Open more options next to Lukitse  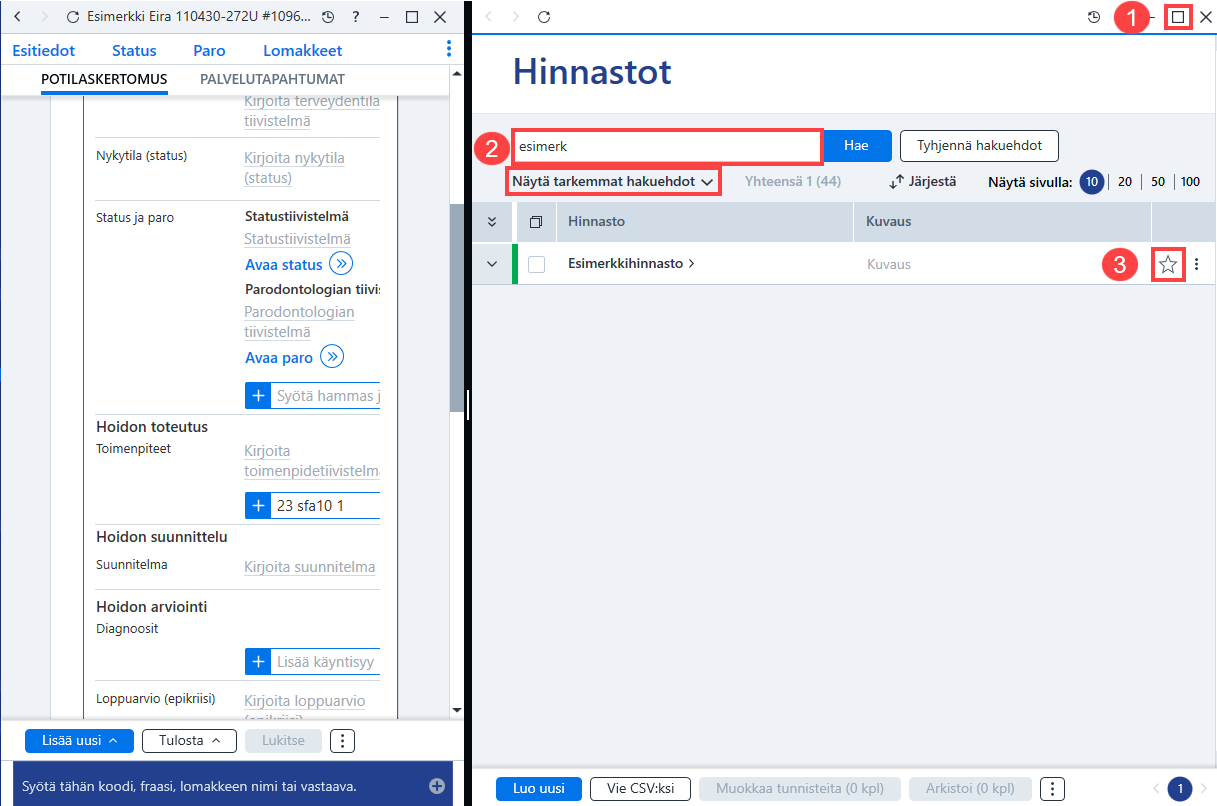tap(342, 741)
